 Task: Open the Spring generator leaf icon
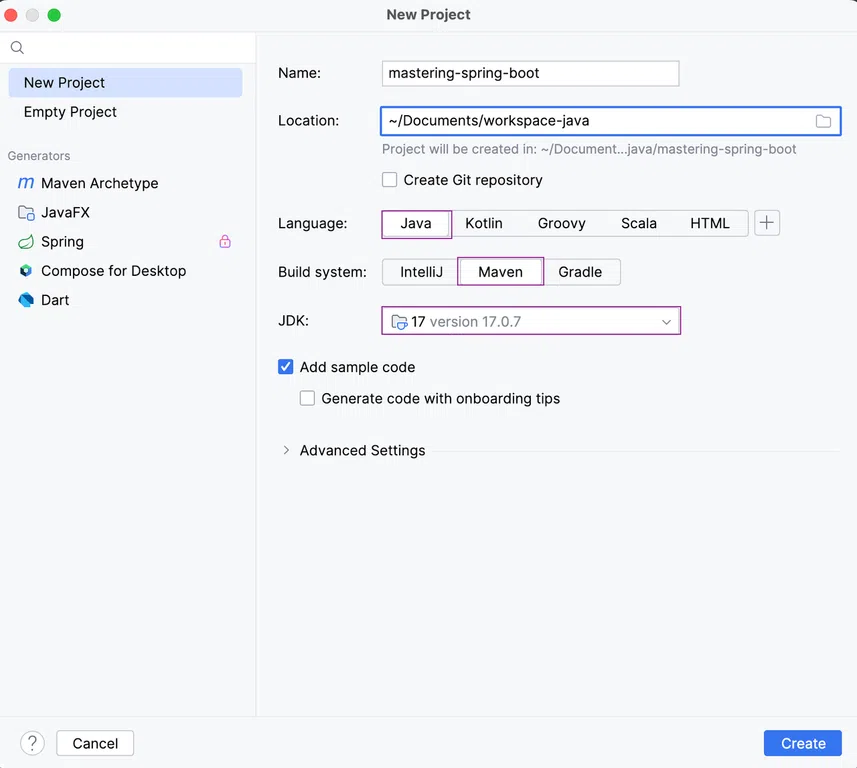click(x=26, y=242)
